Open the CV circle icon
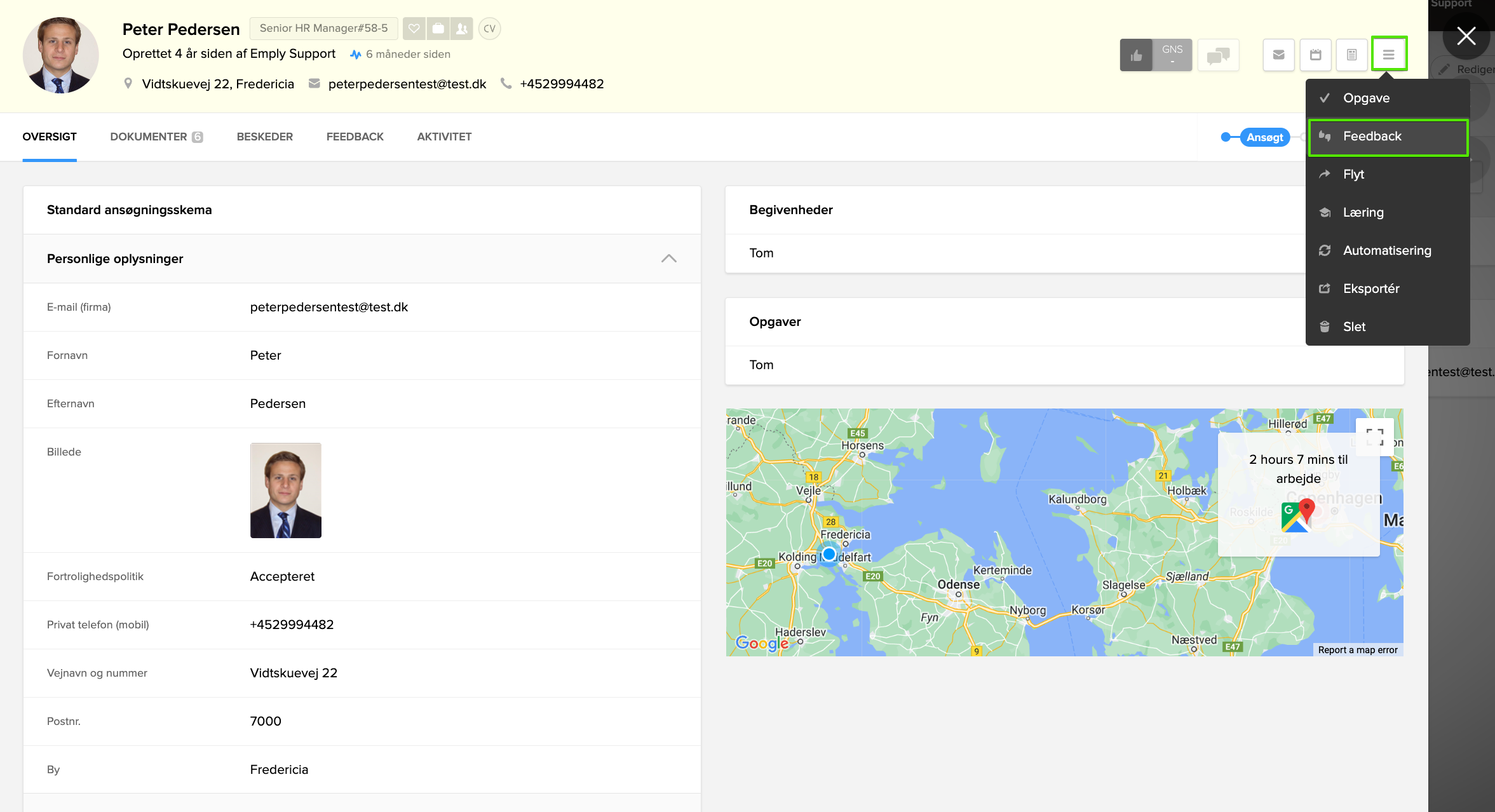This screenshot has width=1495, height=812. click(489, 29)
